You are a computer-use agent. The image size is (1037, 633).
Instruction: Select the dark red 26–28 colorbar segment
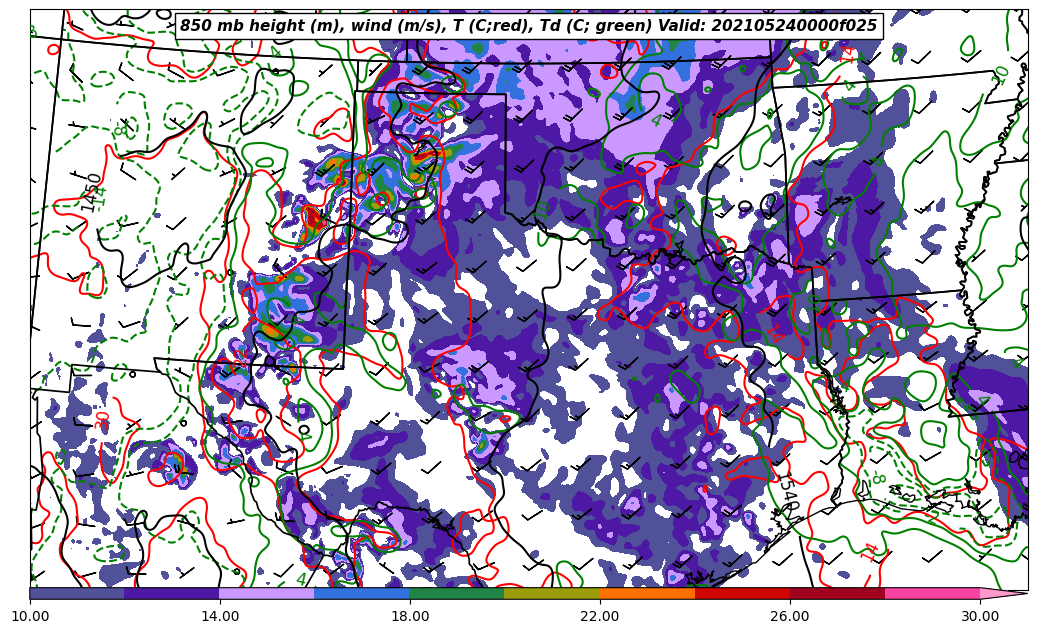click(837, 593)
